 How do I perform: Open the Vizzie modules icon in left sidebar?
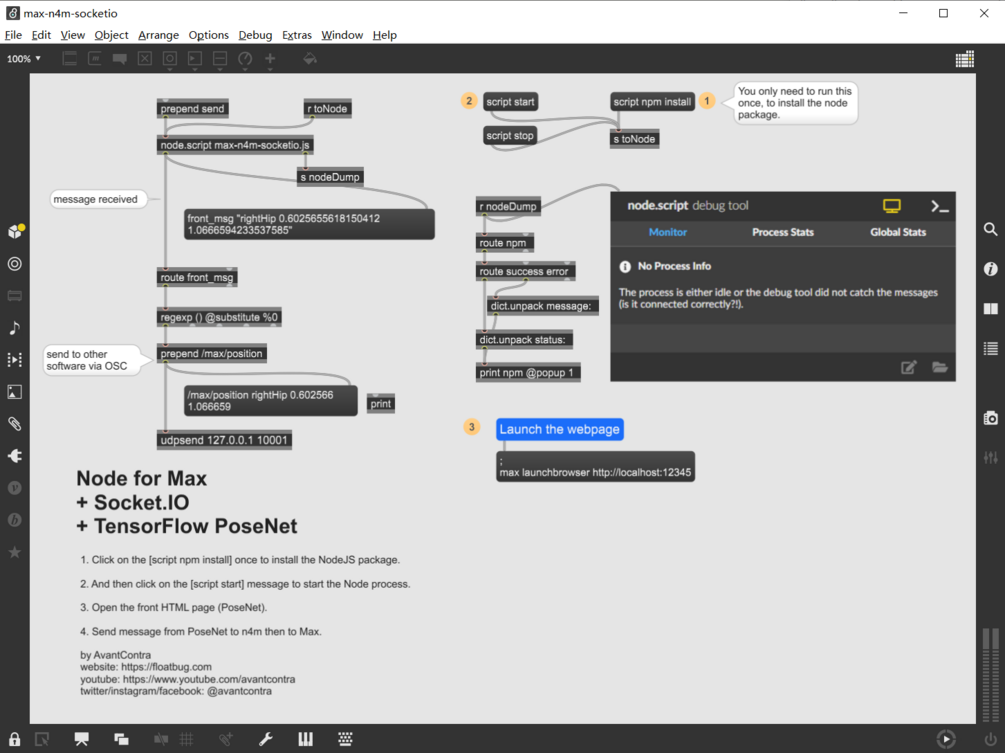pyautogui.click(x=15, y=488)
